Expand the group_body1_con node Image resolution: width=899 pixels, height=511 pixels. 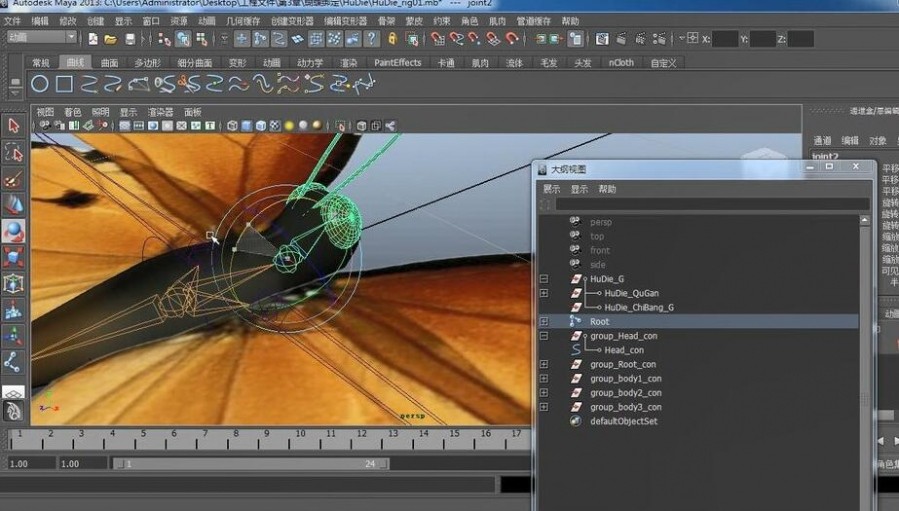click(x=544, y=379)
